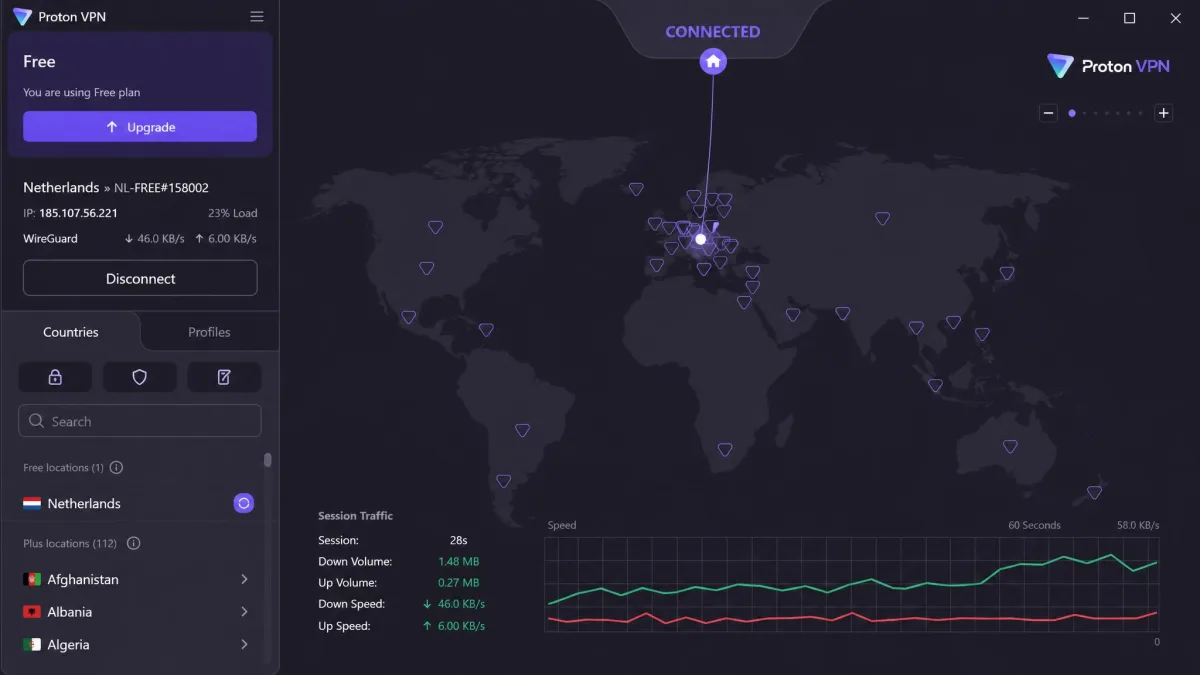1200x675 pixels.
Task: Click the 58.0 KB/s graph scale label
Action: point(1138,525)
